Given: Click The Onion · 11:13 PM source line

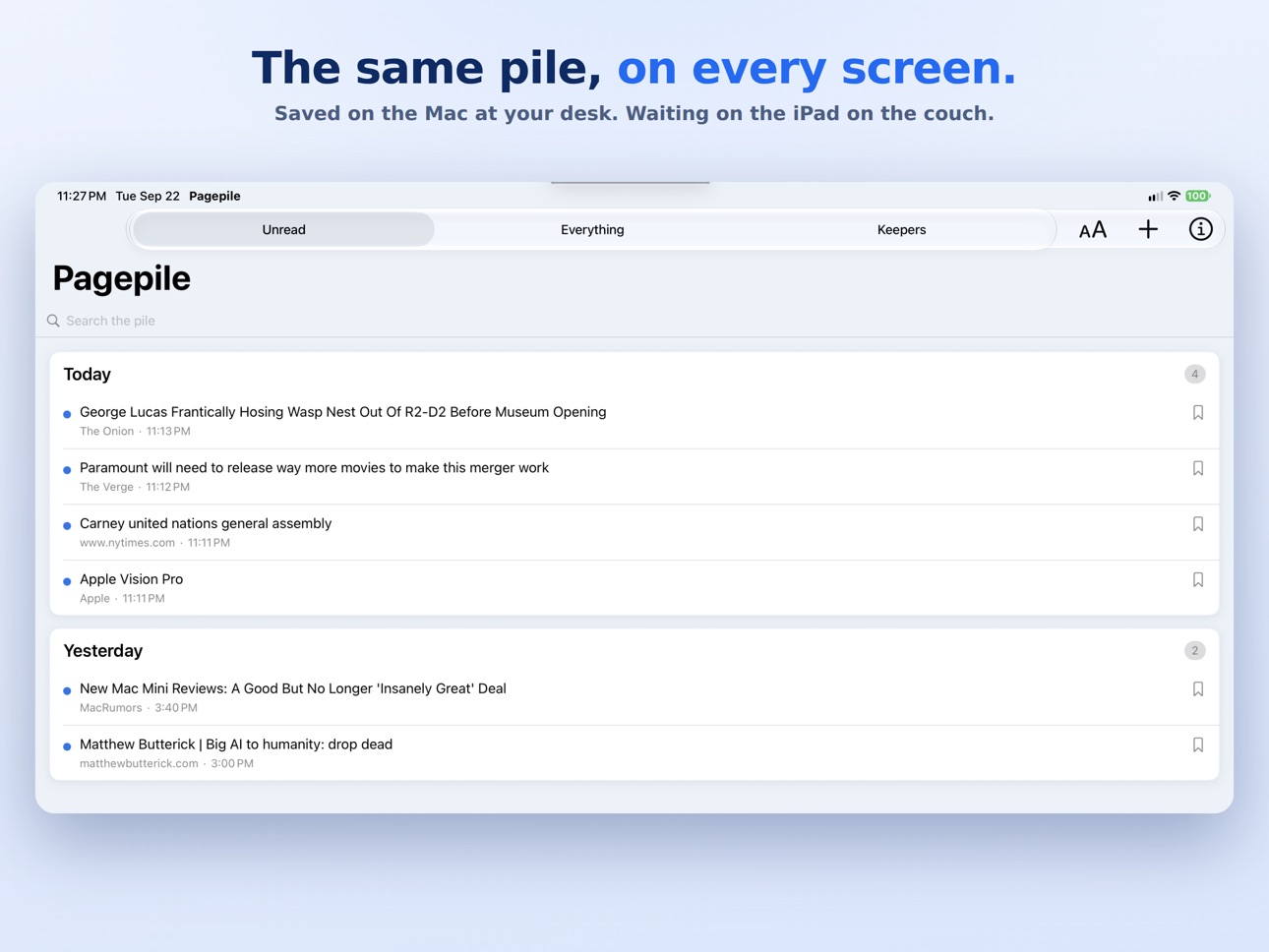Looking at the screenshot, I should point(135,432).
